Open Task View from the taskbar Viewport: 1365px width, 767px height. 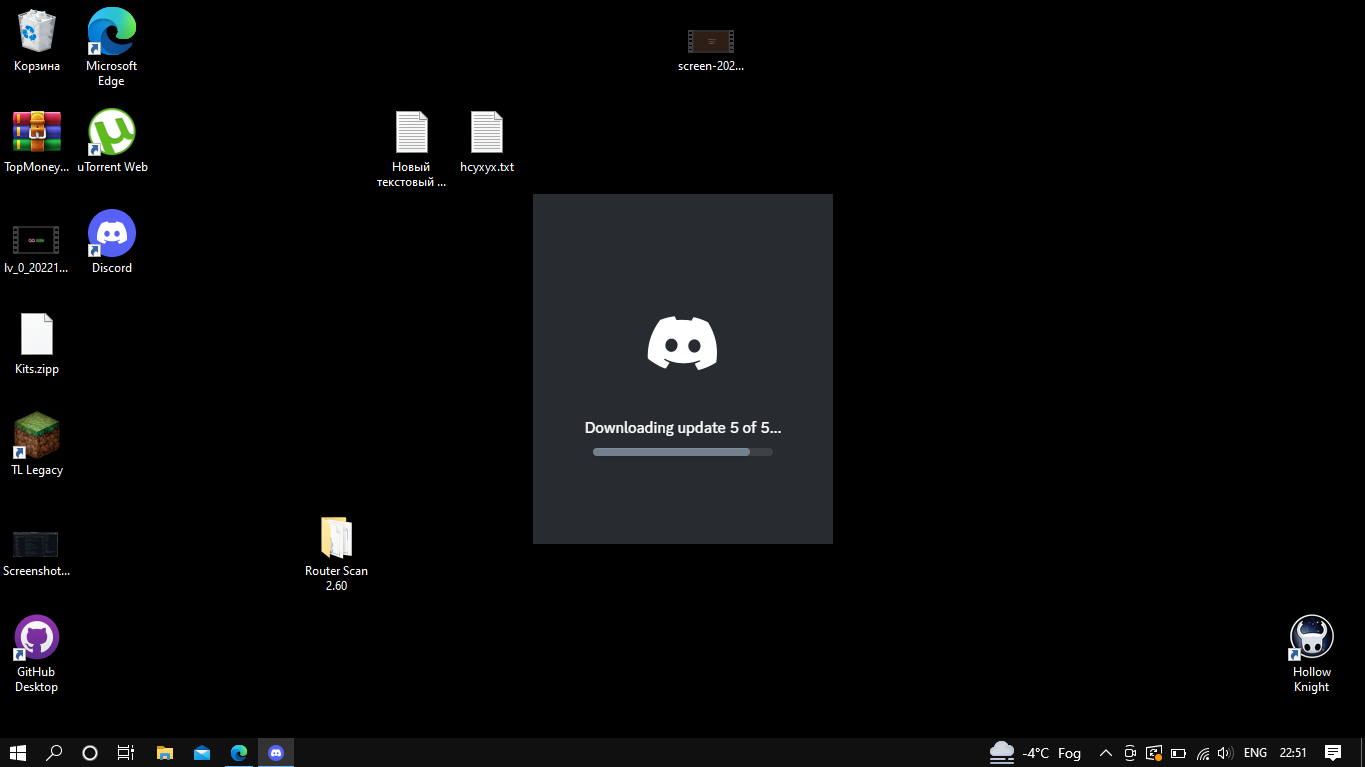[126, 753]
